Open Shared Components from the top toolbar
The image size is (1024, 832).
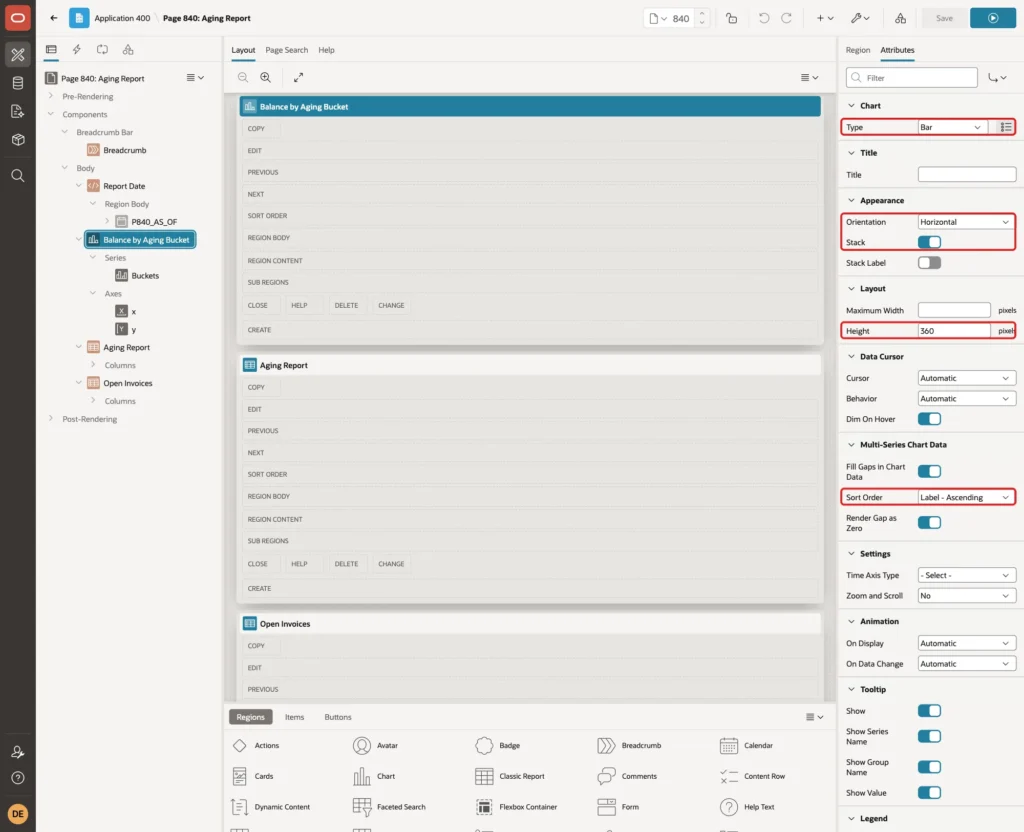click(x=900, y=18)
